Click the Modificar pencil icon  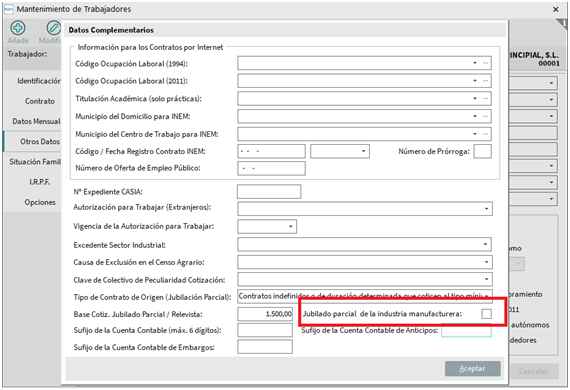(x=53, y=28)
